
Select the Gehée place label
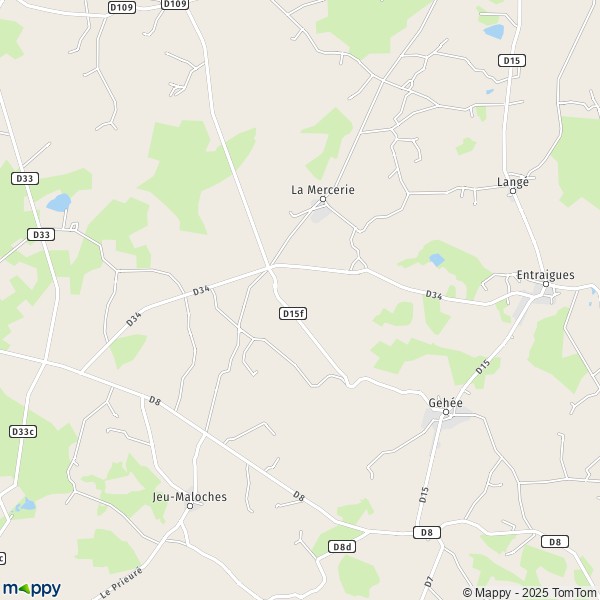point(445,403)
